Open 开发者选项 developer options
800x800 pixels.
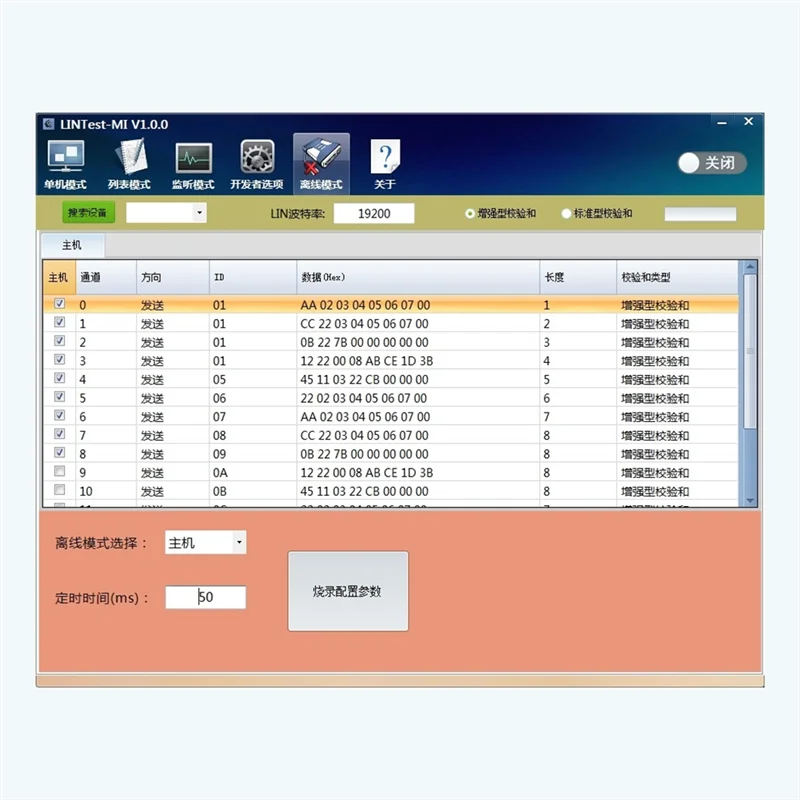(x=257, y=165)
